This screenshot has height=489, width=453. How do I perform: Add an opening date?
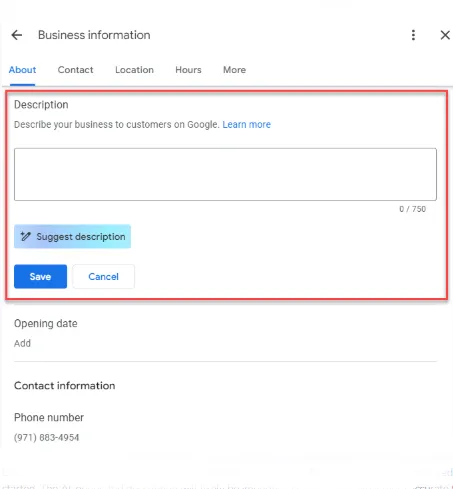click(x=22, y=343)
